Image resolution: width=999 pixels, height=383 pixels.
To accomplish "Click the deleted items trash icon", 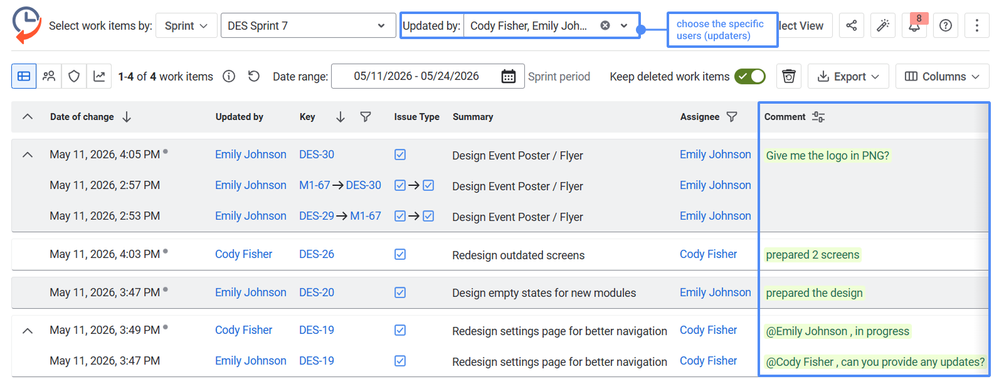I will pos(789,76).
